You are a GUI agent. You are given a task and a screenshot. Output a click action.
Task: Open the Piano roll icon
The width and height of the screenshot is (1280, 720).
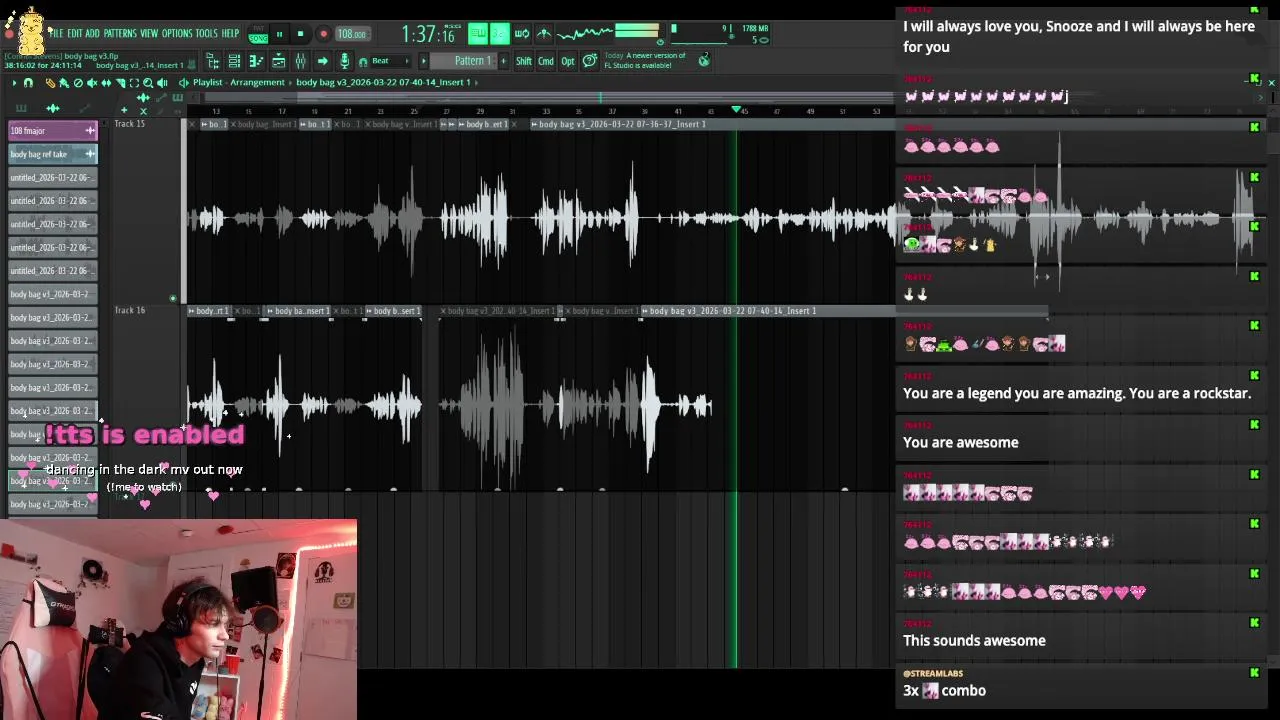pos(256,61)
